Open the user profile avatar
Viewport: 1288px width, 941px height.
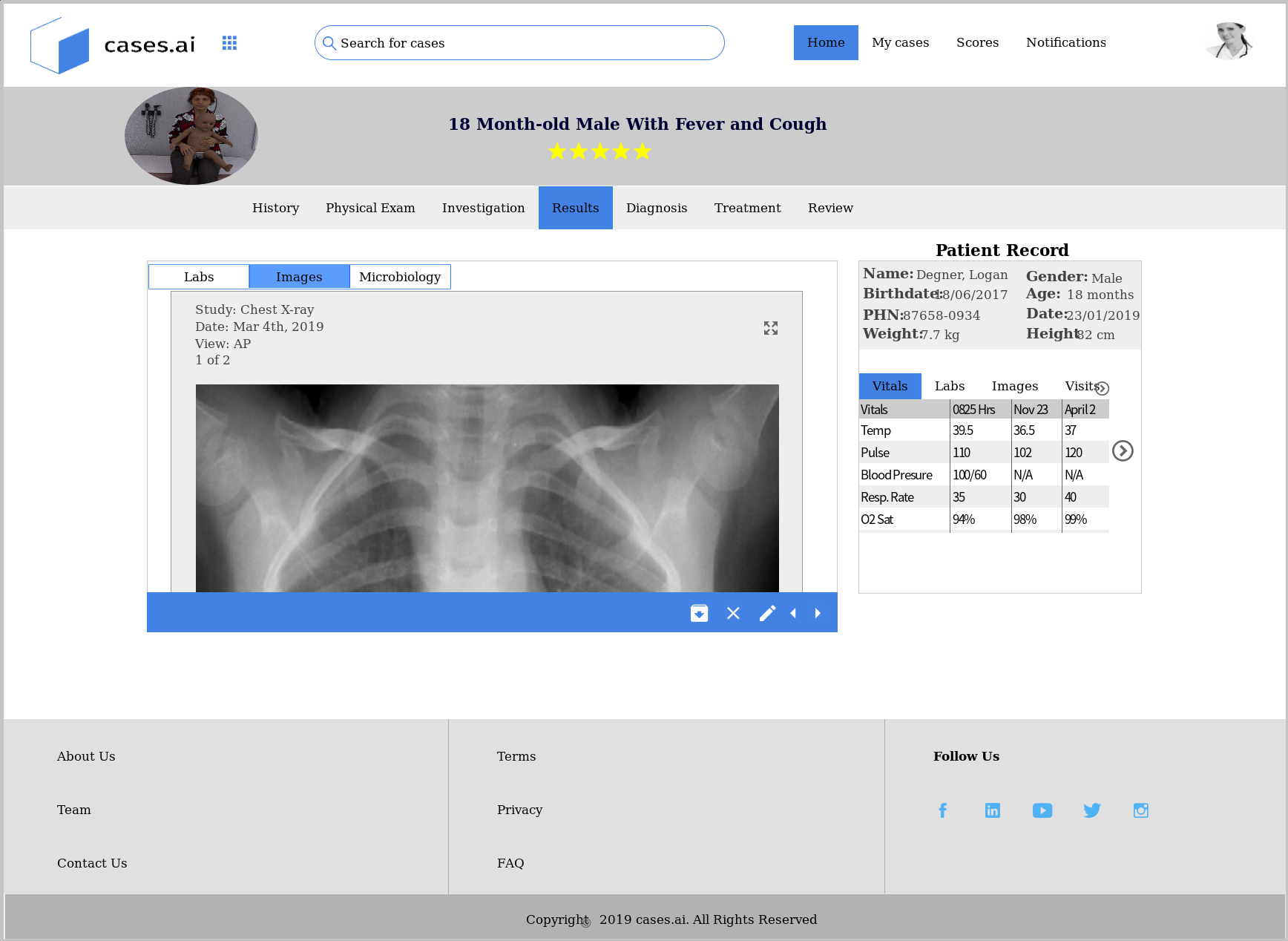coord(1229,42)
